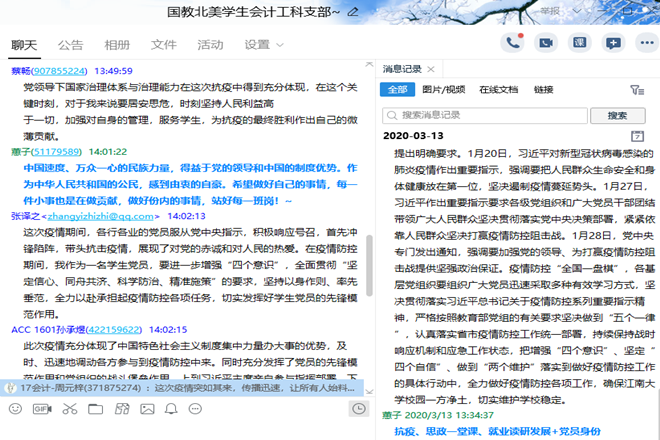Switch to the 相册 album tab
This screenshot has width=660, height=440.
click(117, 45)
